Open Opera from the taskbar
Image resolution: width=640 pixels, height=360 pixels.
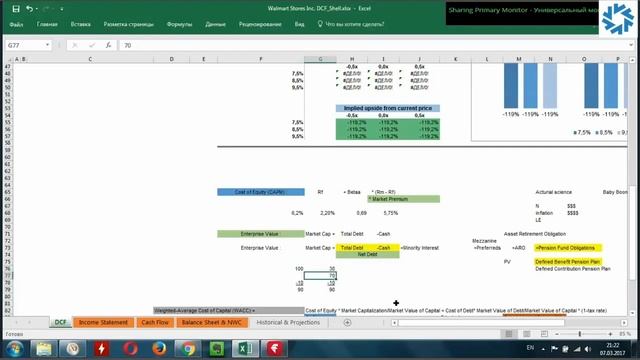pos(130,349)
